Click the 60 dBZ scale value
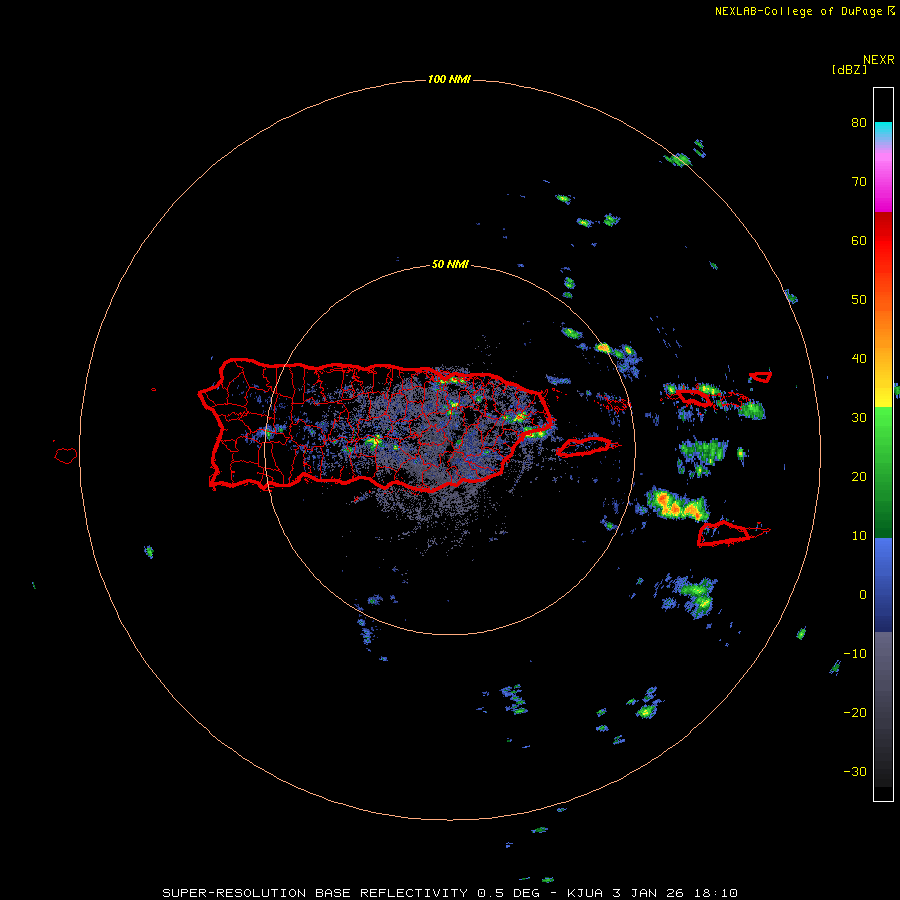The image size is (900, 900). [x=859, y=240]
